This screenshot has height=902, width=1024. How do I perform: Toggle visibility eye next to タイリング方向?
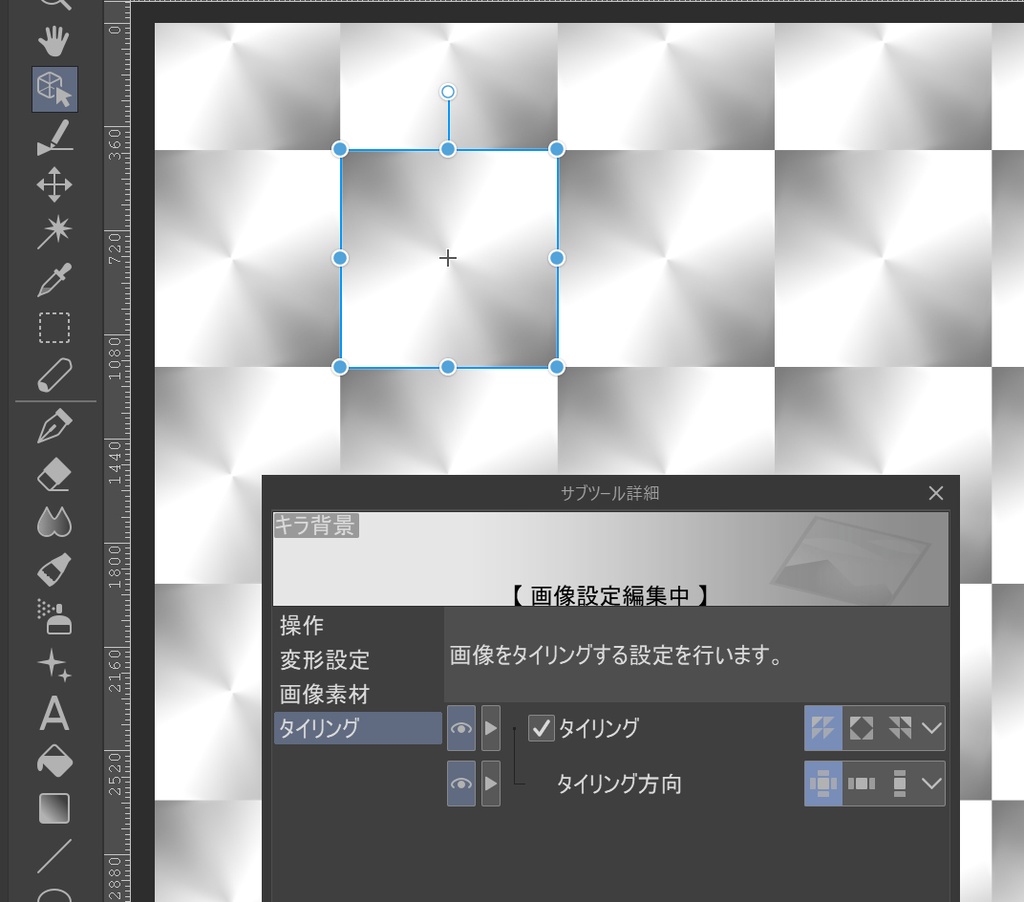click(461, 784)
